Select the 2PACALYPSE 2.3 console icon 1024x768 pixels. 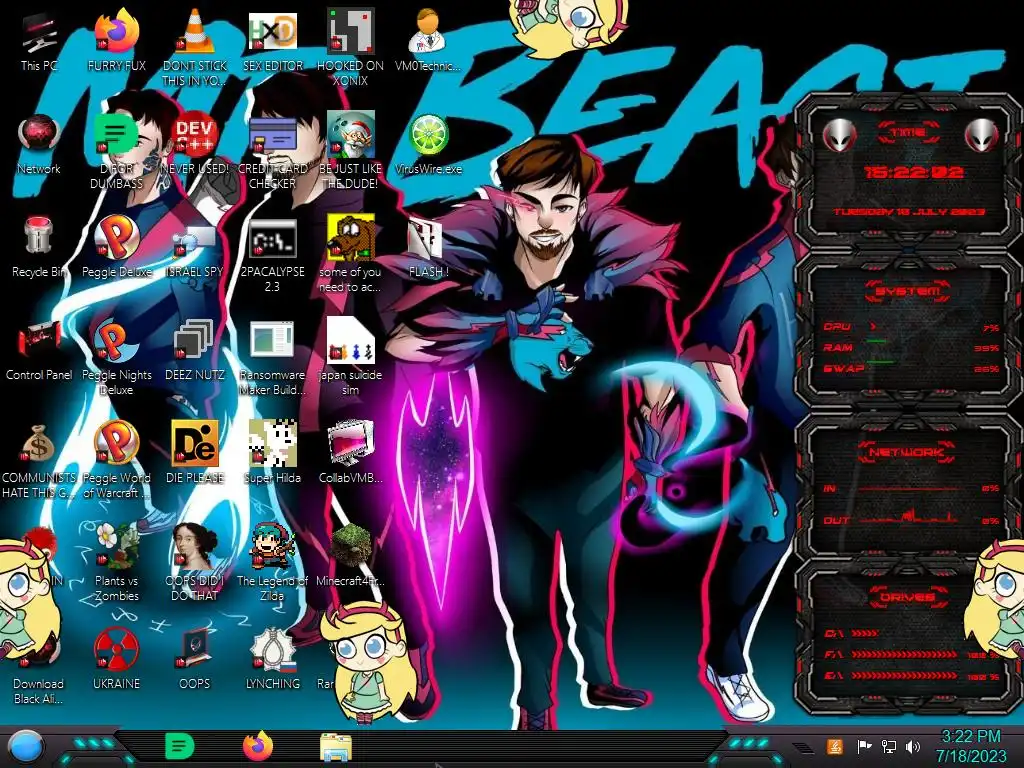[x=272, y=238]
